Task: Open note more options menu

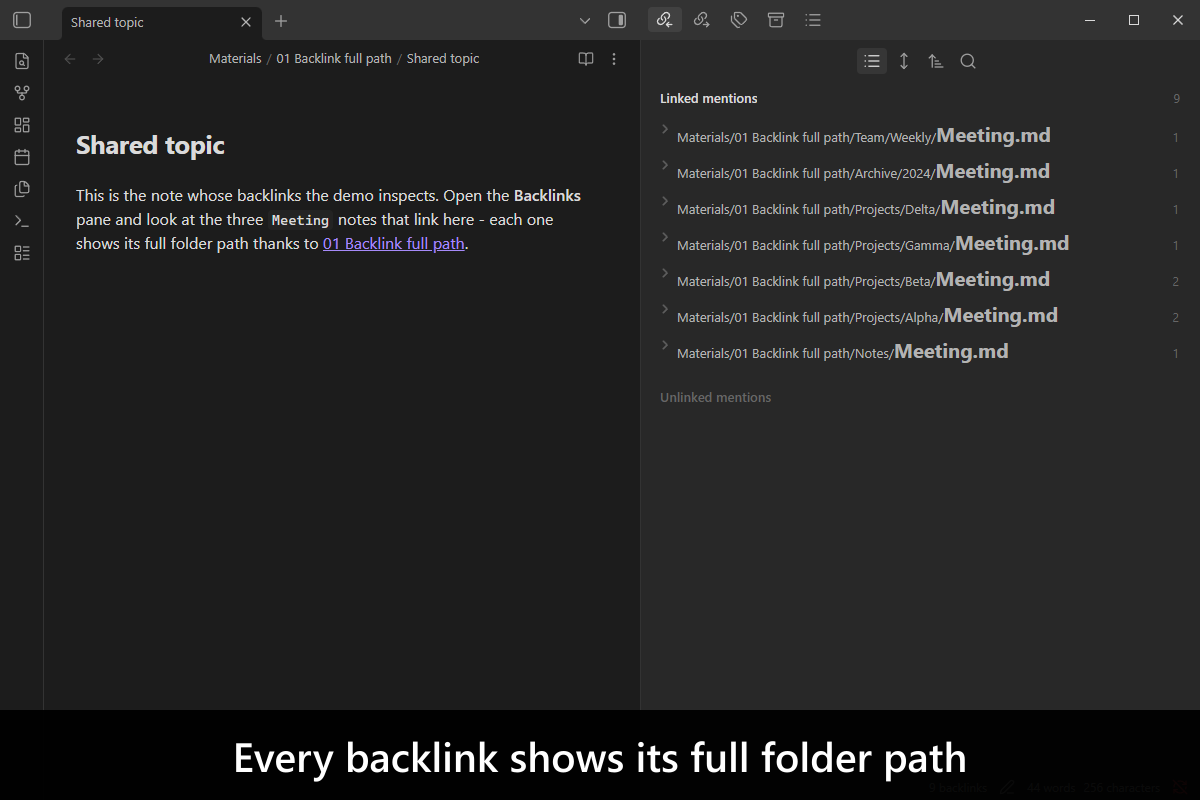Action: coord(614,59)
